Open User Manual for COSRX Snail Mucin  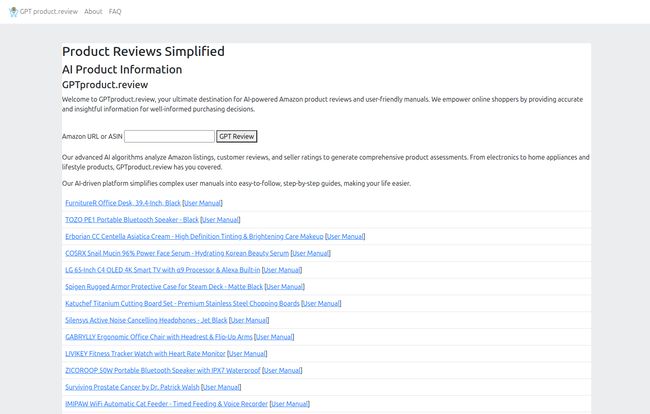click(x=311, y=253)
